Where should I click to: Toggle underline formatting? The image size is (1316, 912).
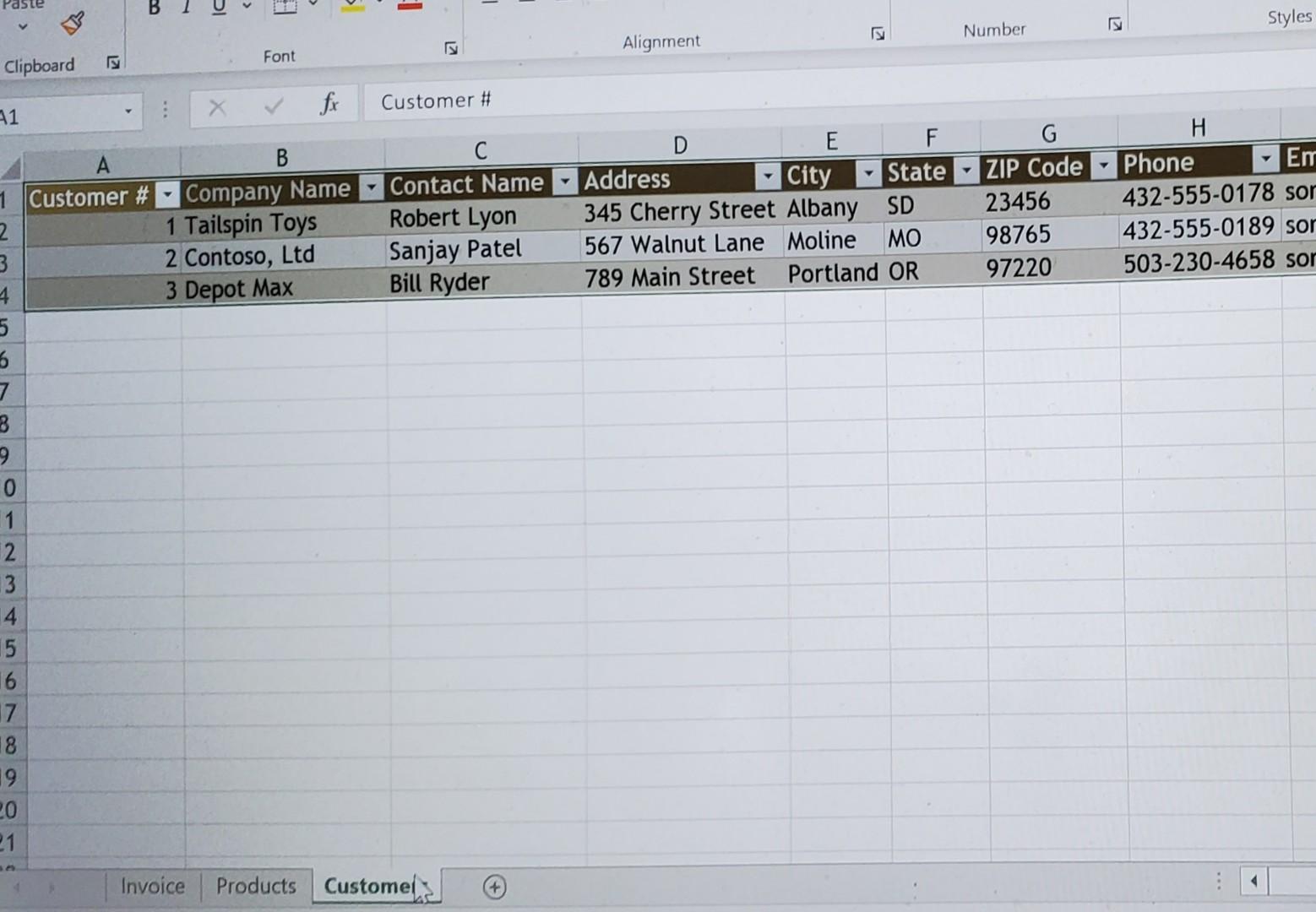(x=216, y=7)
